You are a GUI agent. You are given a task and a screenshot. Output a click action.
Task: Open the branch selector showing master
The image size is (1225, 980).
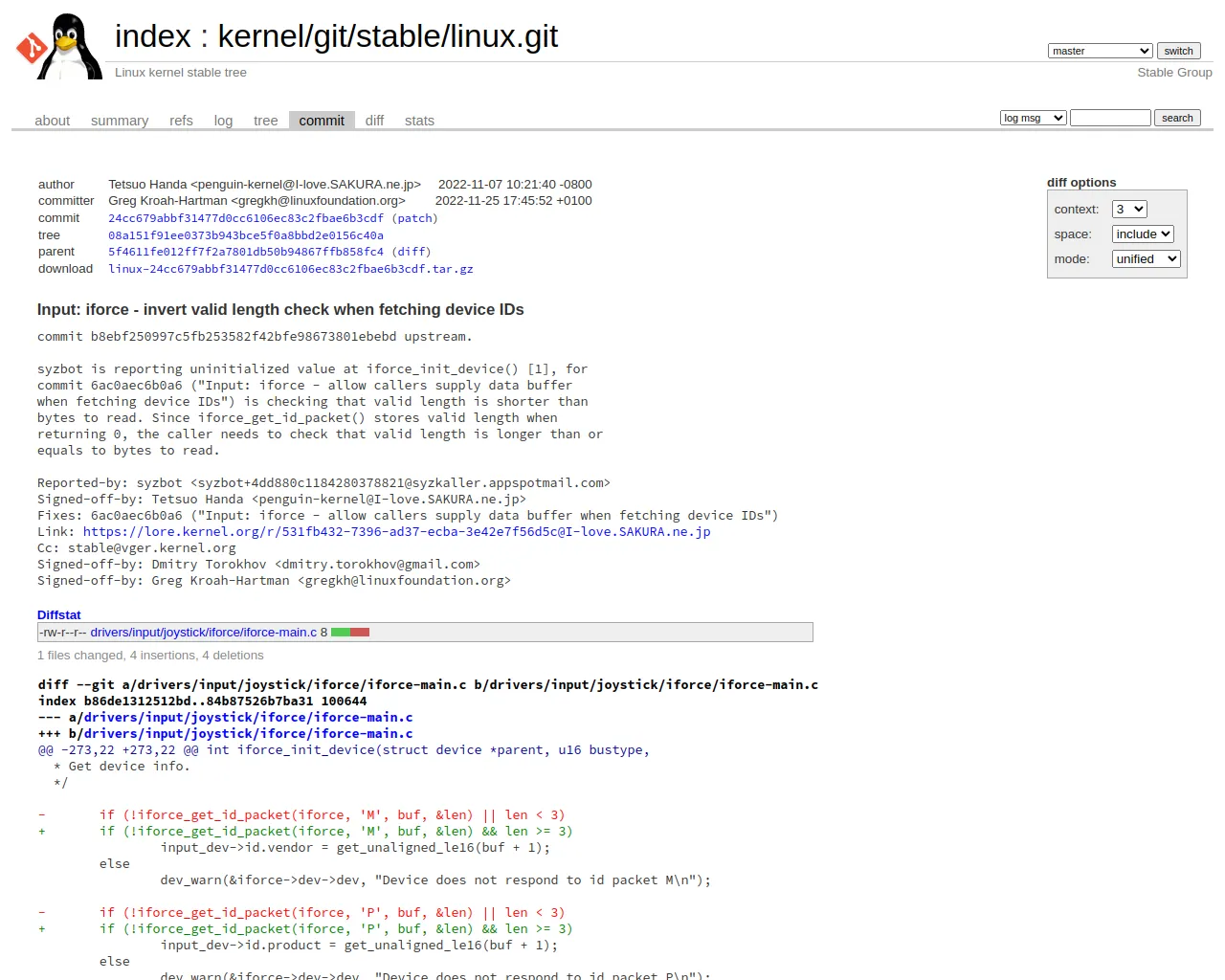point(1100,51)
